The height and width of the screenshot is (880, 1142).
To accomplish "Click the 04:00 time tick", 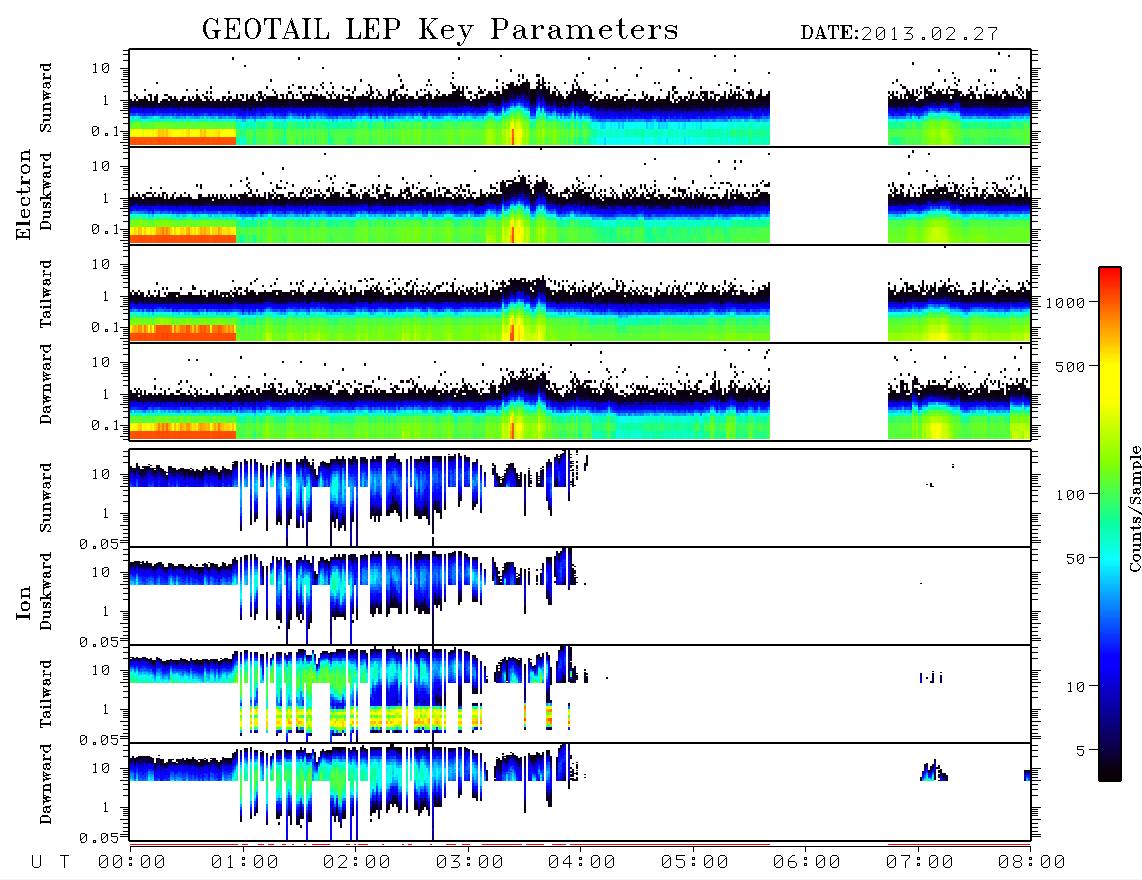I will (x=582, y=863).
